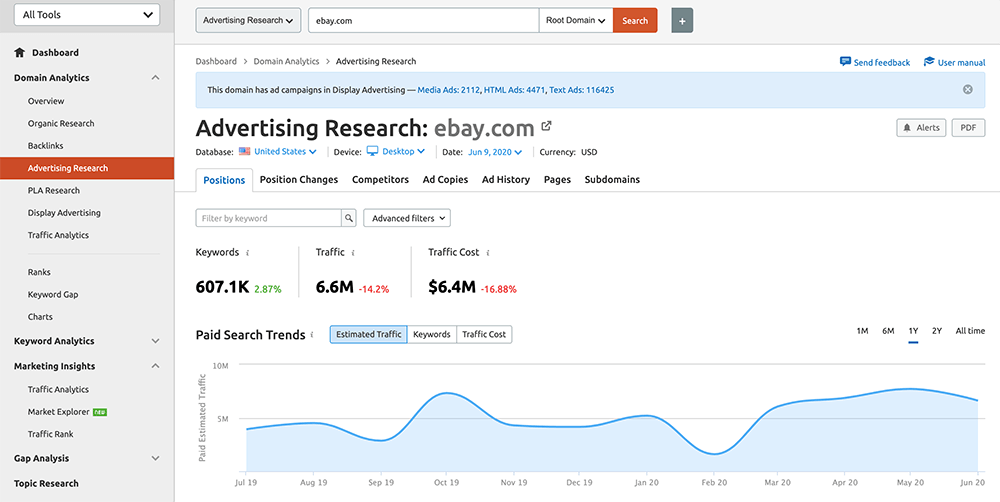1000x502 pixels.
Task: Open the Root Domain dropdown
Action: (576, 20)
